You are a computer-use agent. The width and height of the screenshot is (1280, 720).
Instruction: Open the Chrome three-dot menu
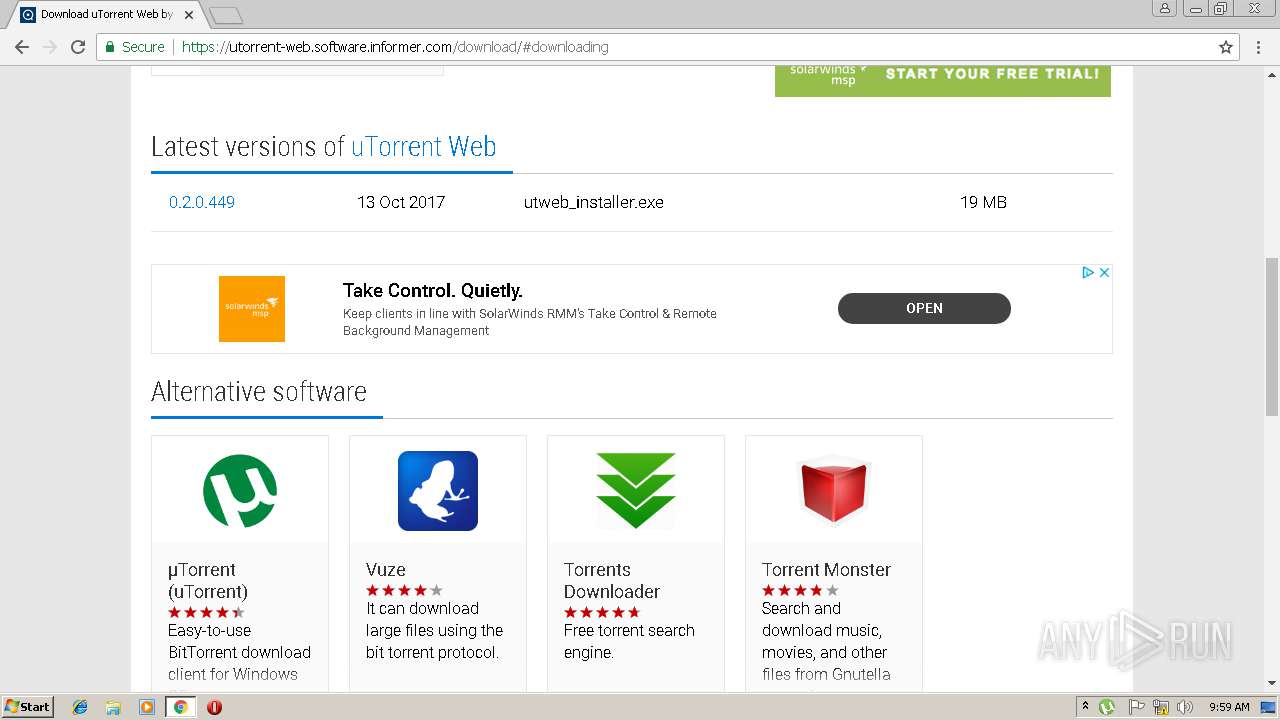click(x=1259, y=47)
